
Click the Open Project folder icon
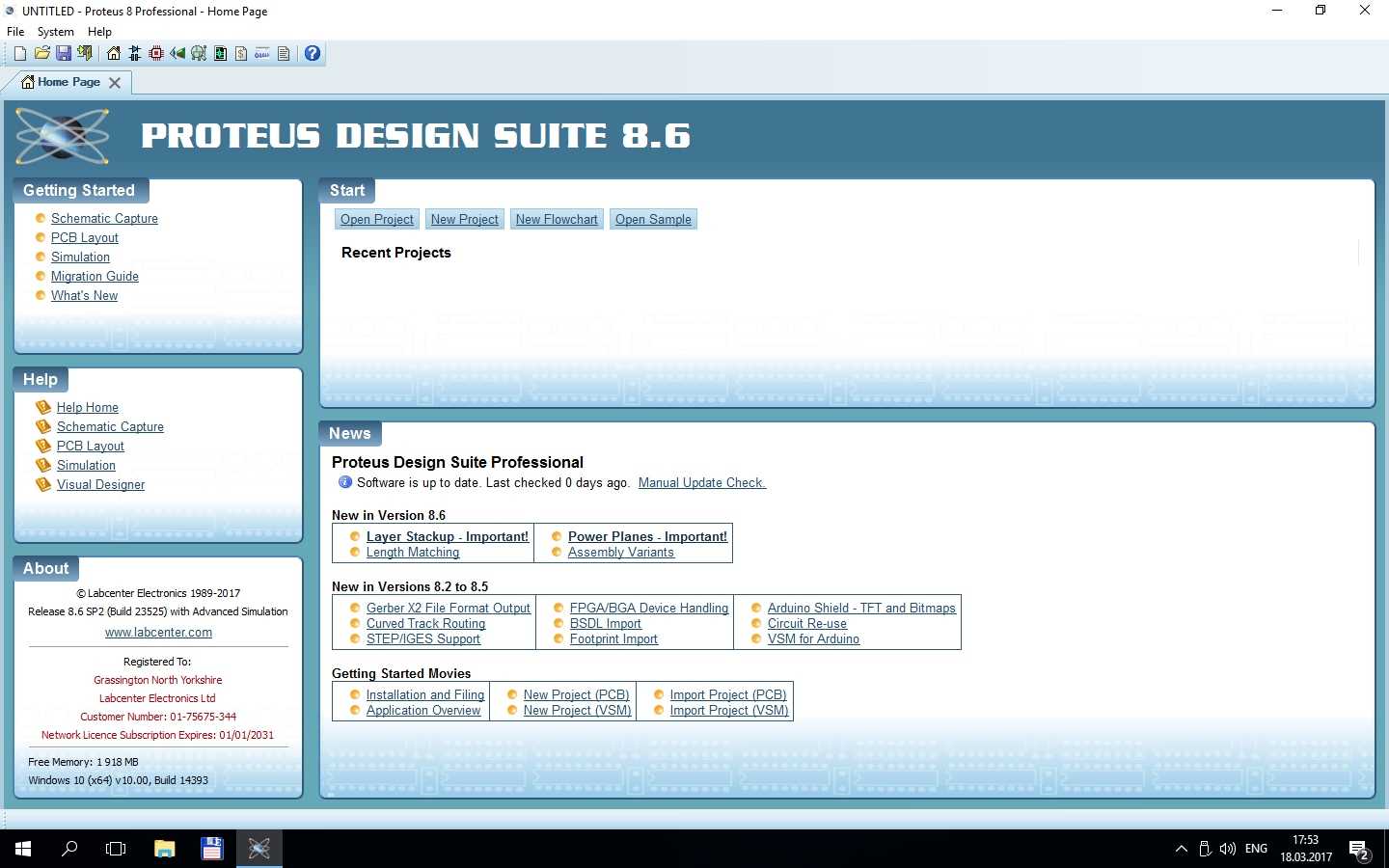(41, 54)
